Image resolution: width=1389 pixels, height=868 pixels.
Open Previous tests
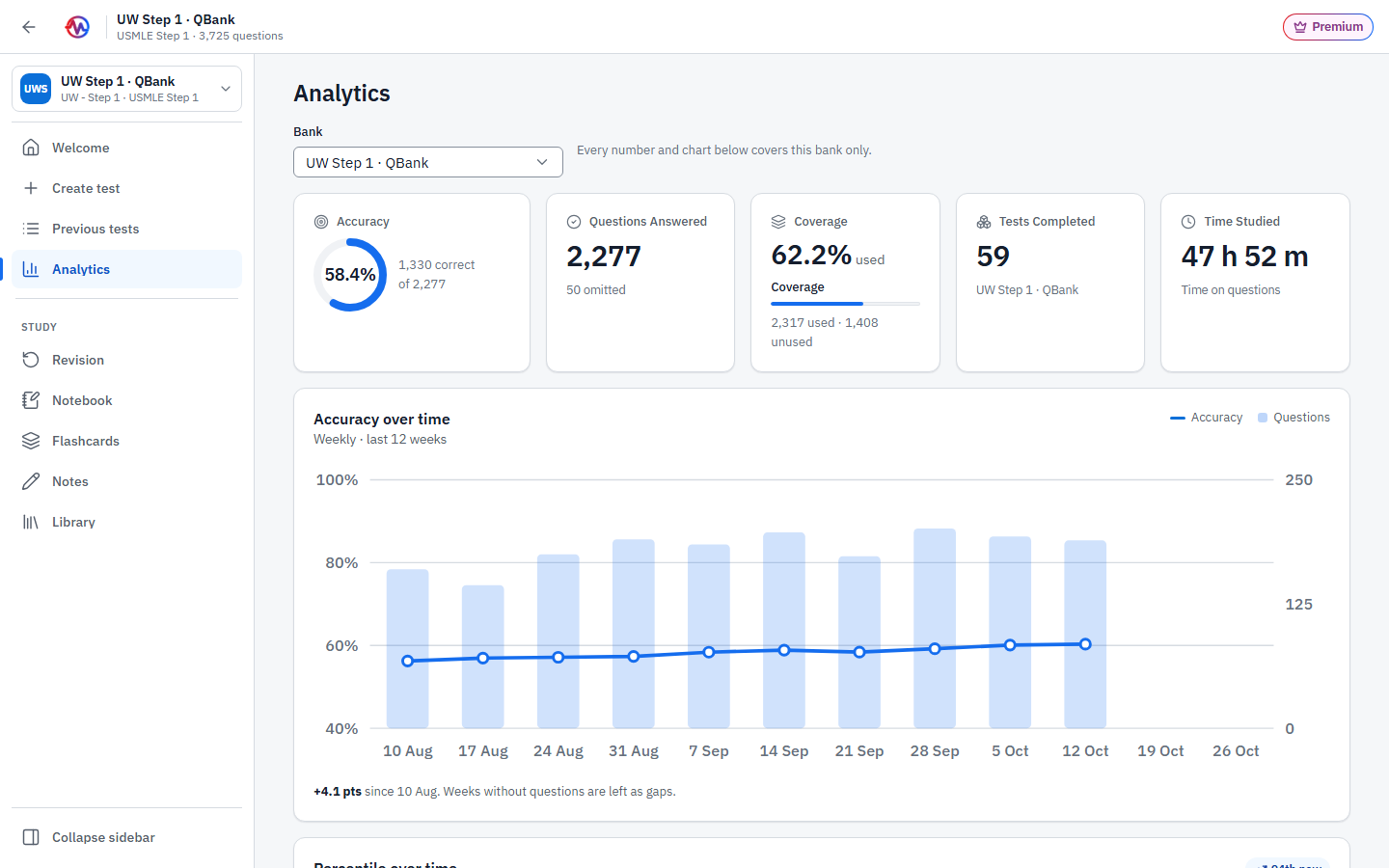pyautogui.click(x=126, y=229)
